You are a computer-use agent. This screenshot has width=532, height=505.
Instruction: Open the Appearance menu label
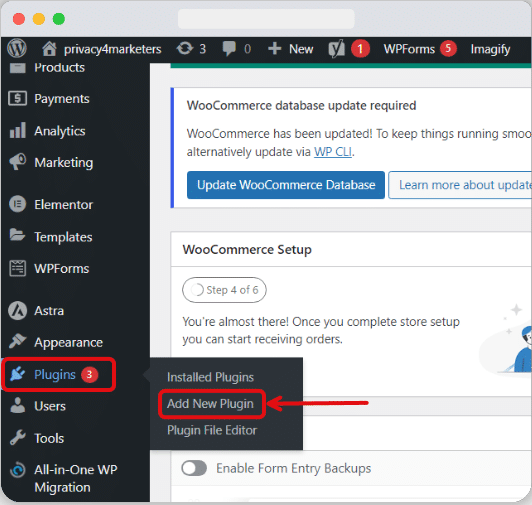pos(68,343)
